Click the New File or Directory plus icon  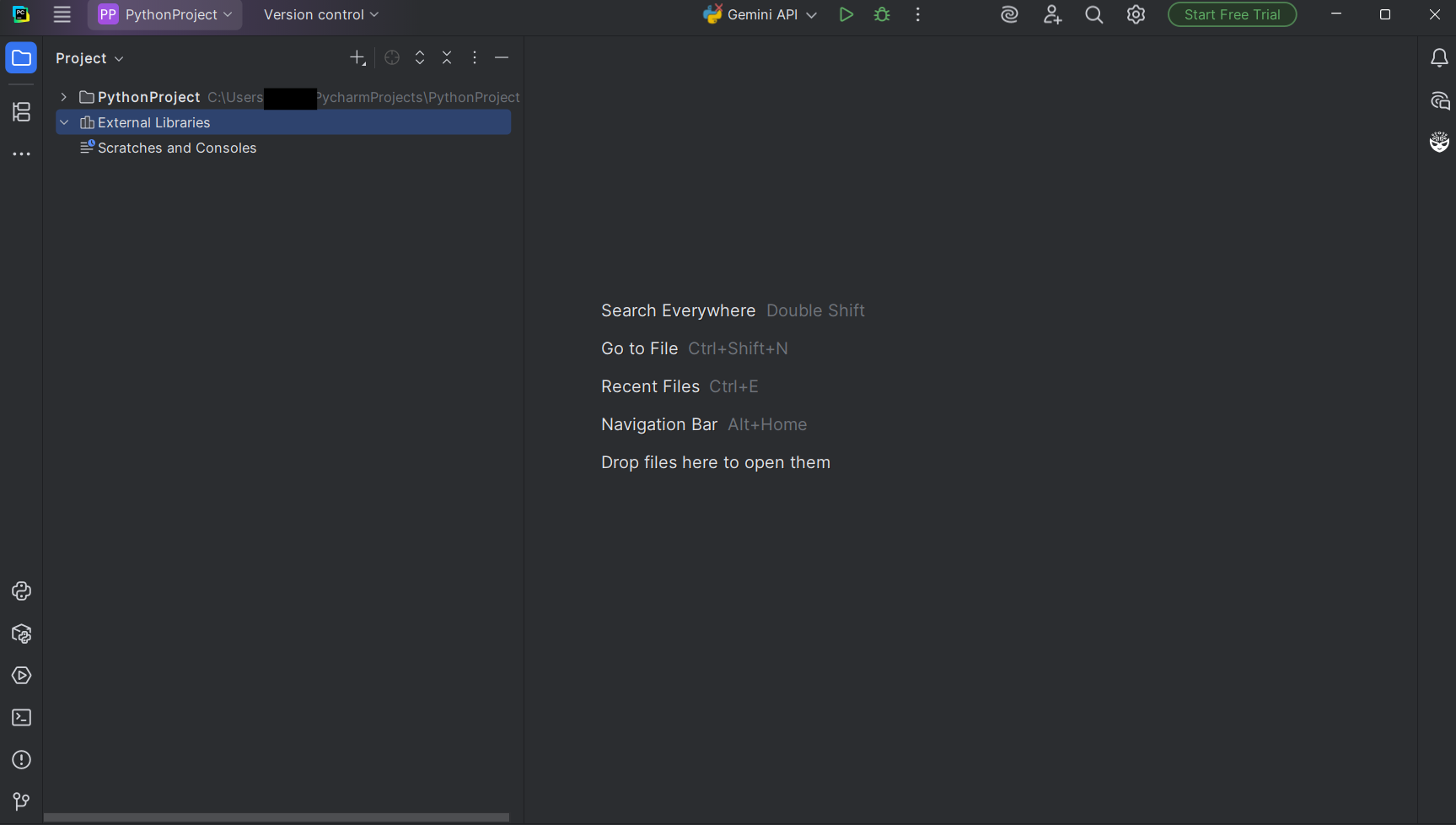pyautogui.click(x=357, y=57)
